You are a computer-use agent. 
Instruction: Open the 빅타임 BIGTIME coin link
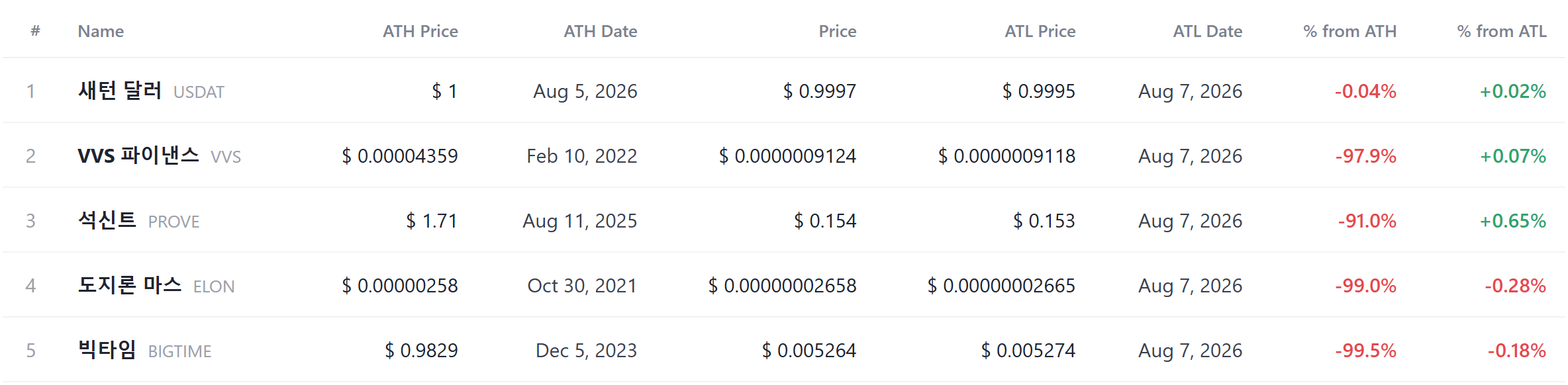144,350
